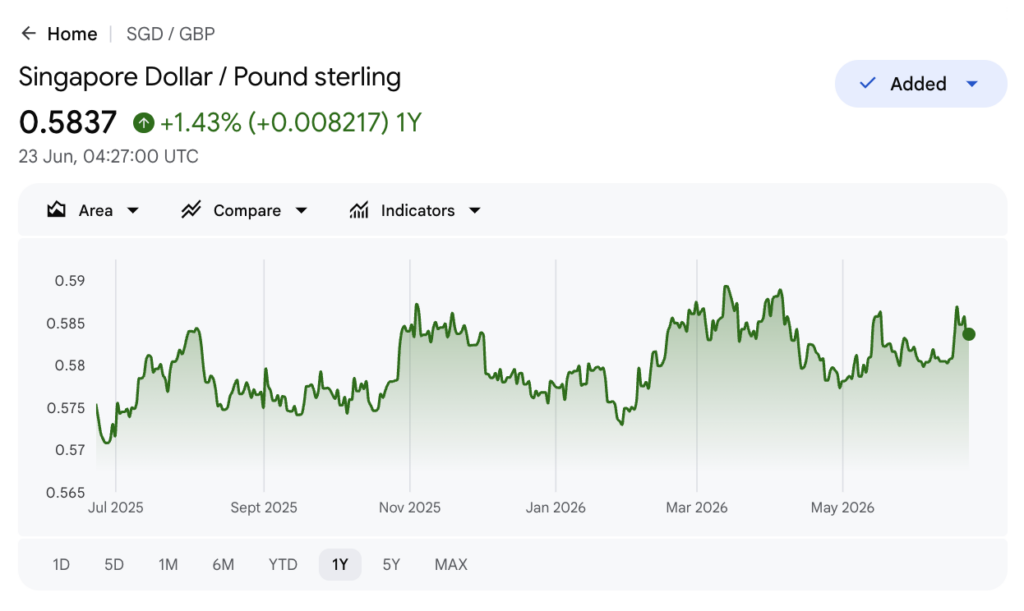
Task: Click the Compare lines icon
Action: [191, 210]
